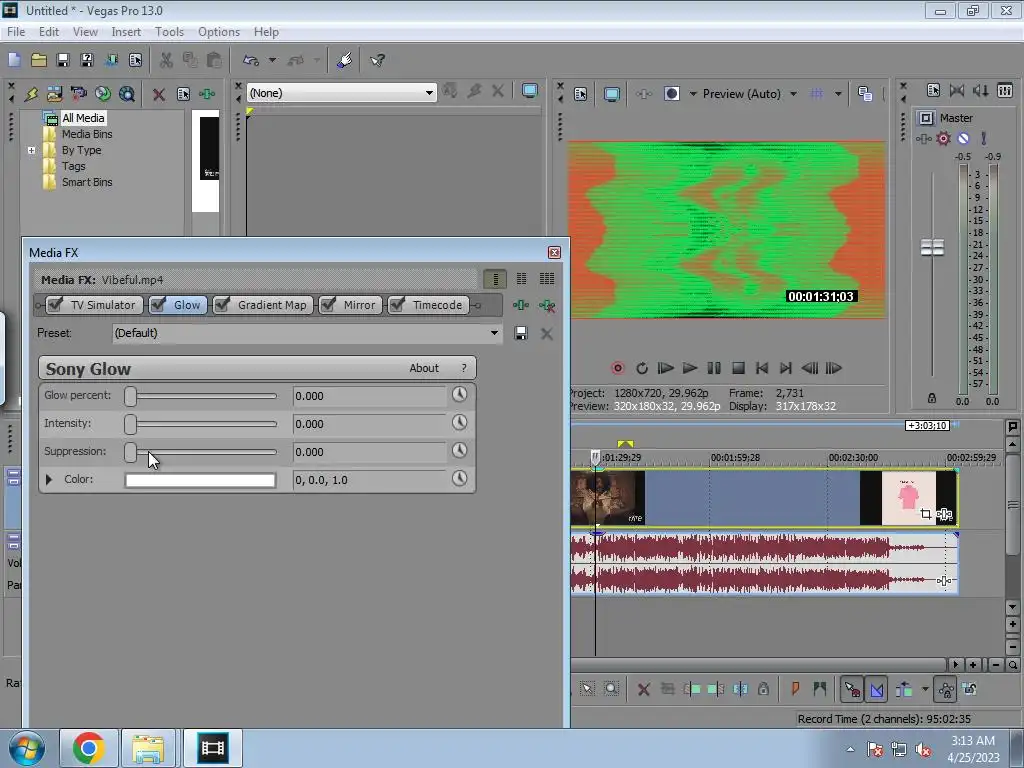This screenshot has height=768, width=1024.
Task: Start recording with the red record button
Action: (x=617, y=368)
